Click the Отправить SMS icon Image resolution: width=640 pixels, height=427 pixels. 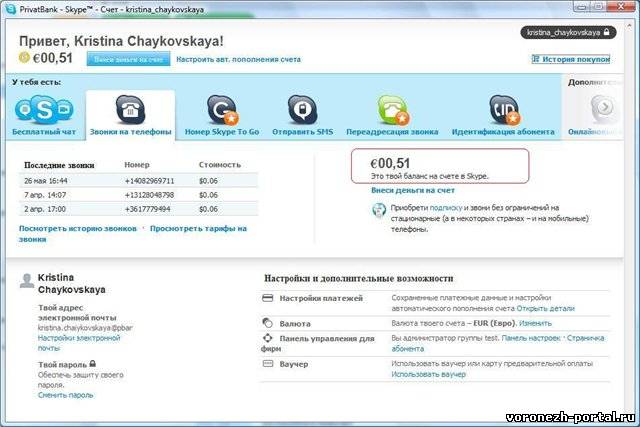302,109
